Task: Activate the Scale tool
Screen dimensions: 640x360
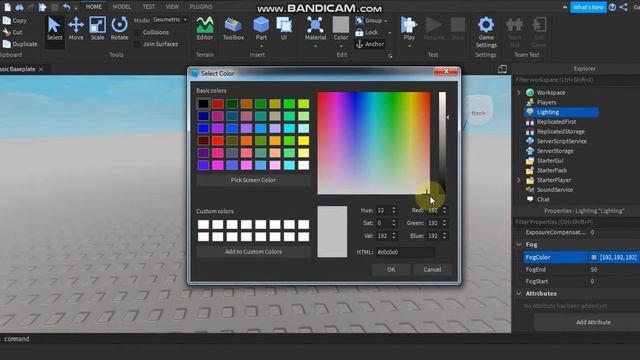Action: coord(97,29)
